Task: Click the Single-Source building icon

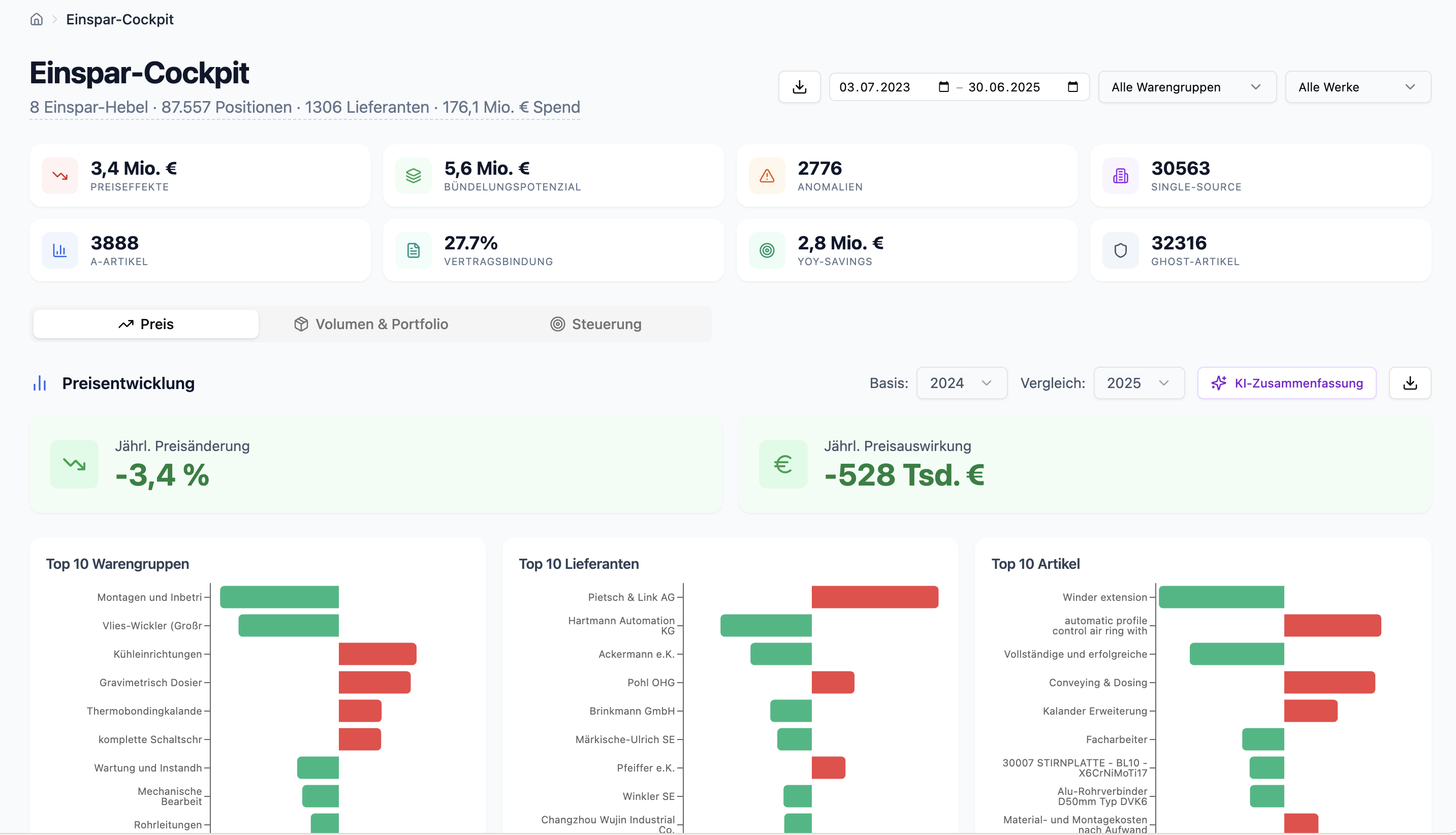Action: click(1120, 176)
